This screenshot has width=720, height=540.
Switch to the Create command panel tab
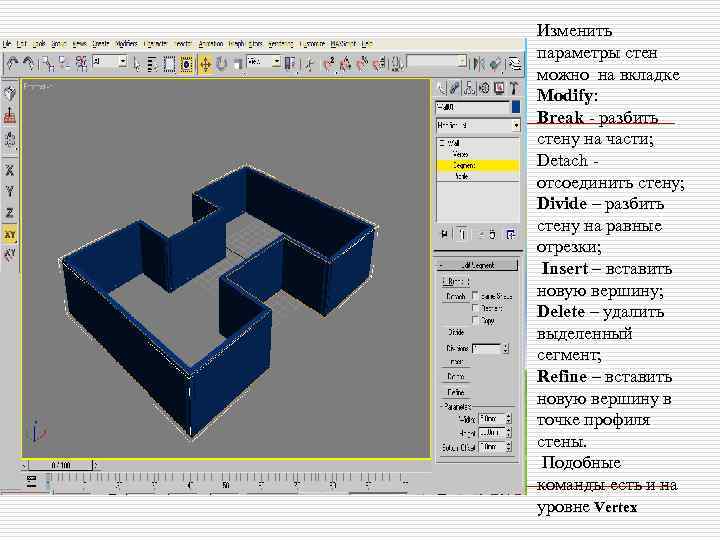coord(441,88)
